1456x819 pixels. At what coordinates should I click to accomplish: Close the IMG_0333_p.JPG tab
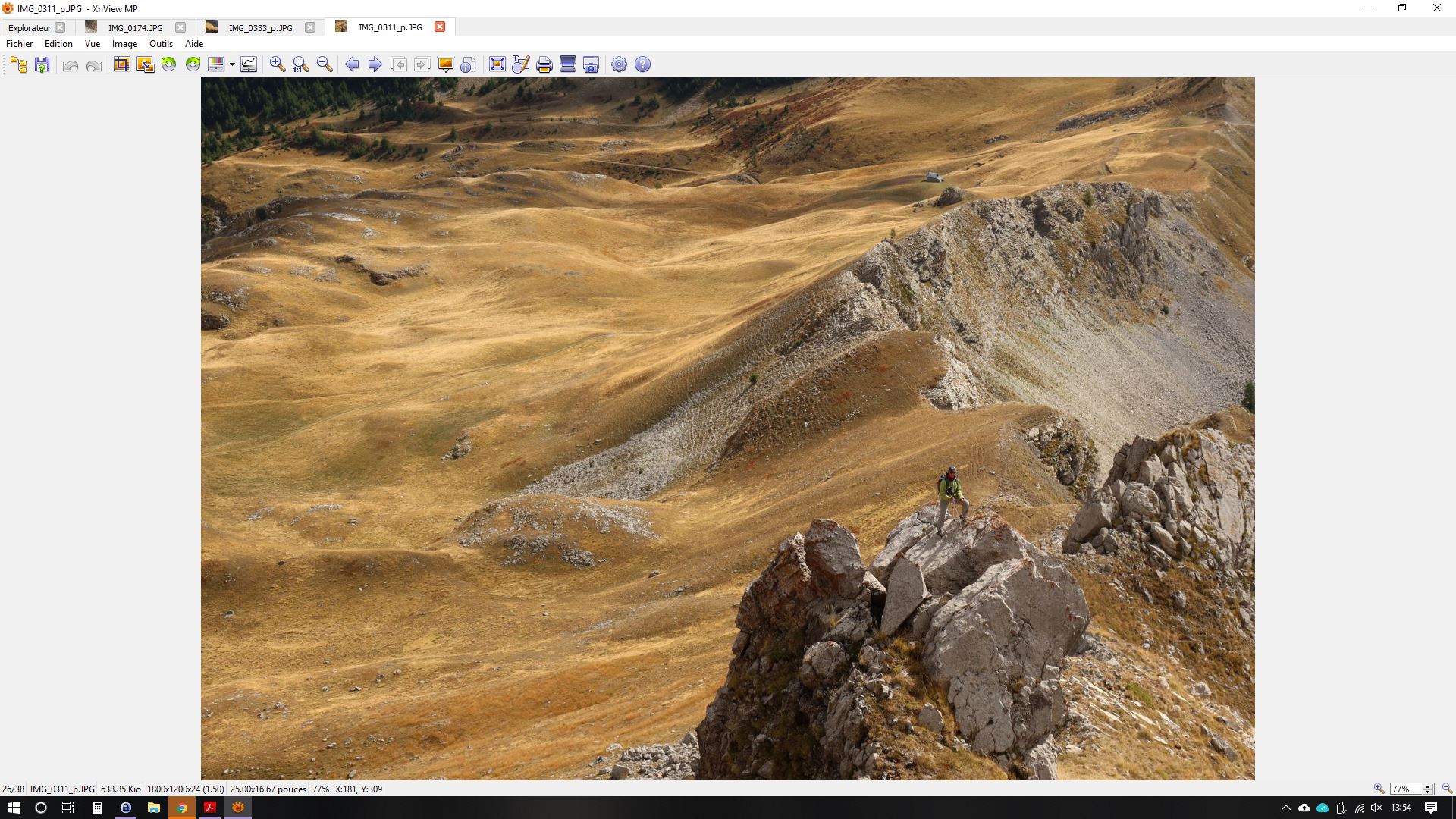(x=310, y=27)
